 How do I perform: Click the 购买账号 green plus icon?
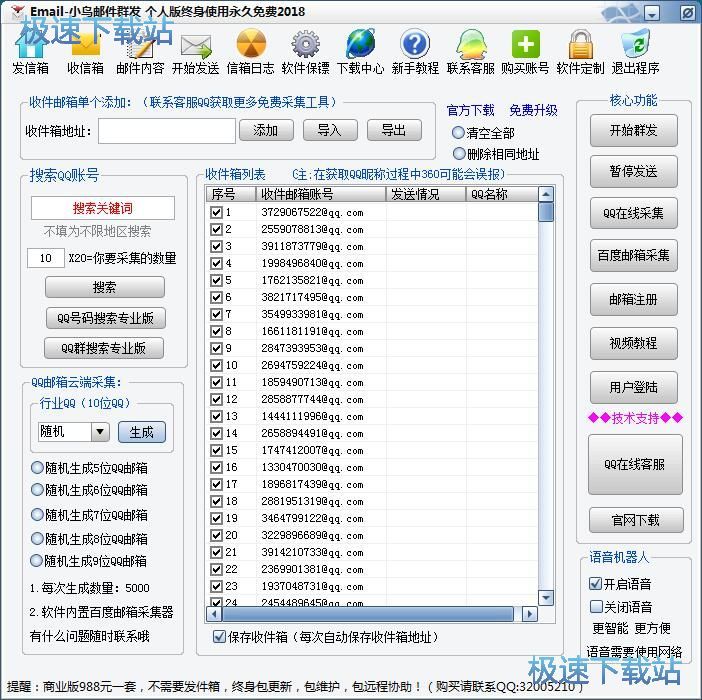(525, 52)
